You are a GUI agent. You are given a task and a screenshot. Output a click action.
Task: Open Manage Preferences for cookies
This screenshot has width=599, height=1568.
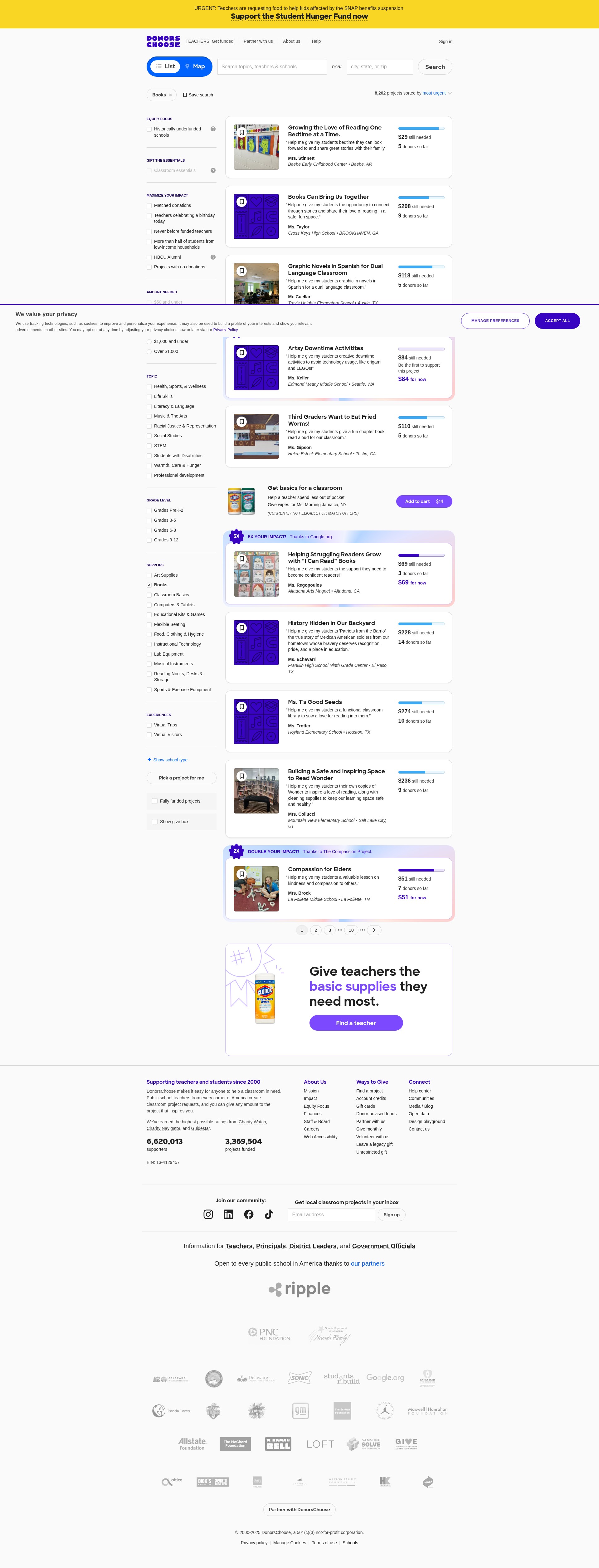click(x=495, y=321)
